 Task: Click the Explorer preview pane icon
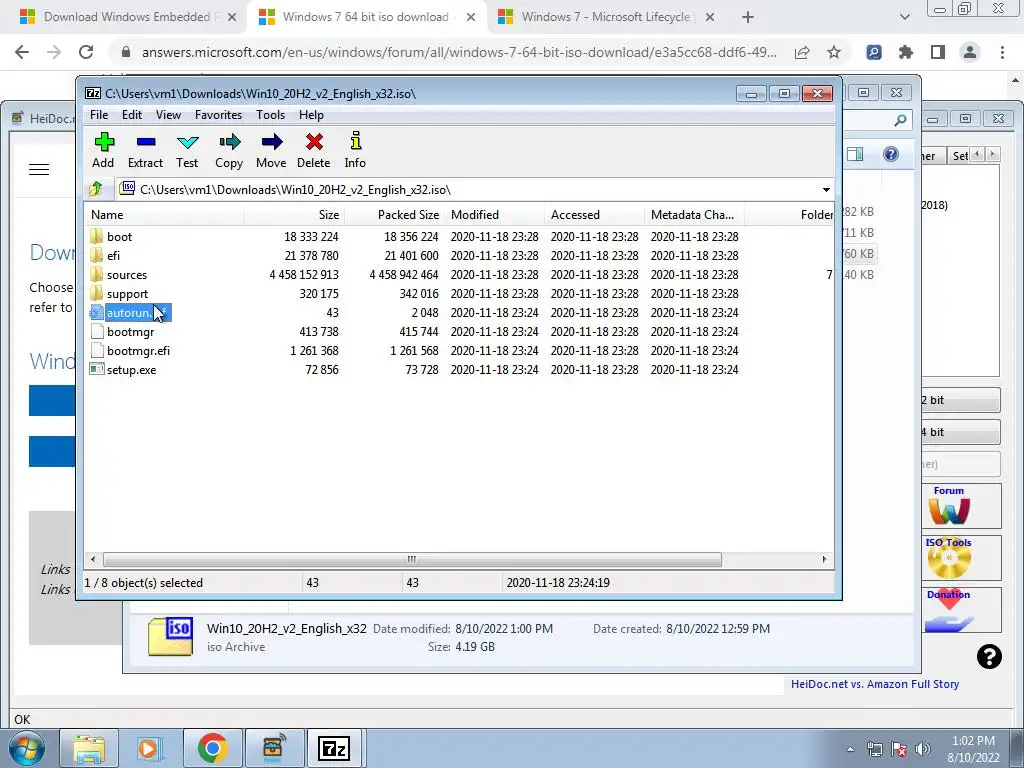855,154
